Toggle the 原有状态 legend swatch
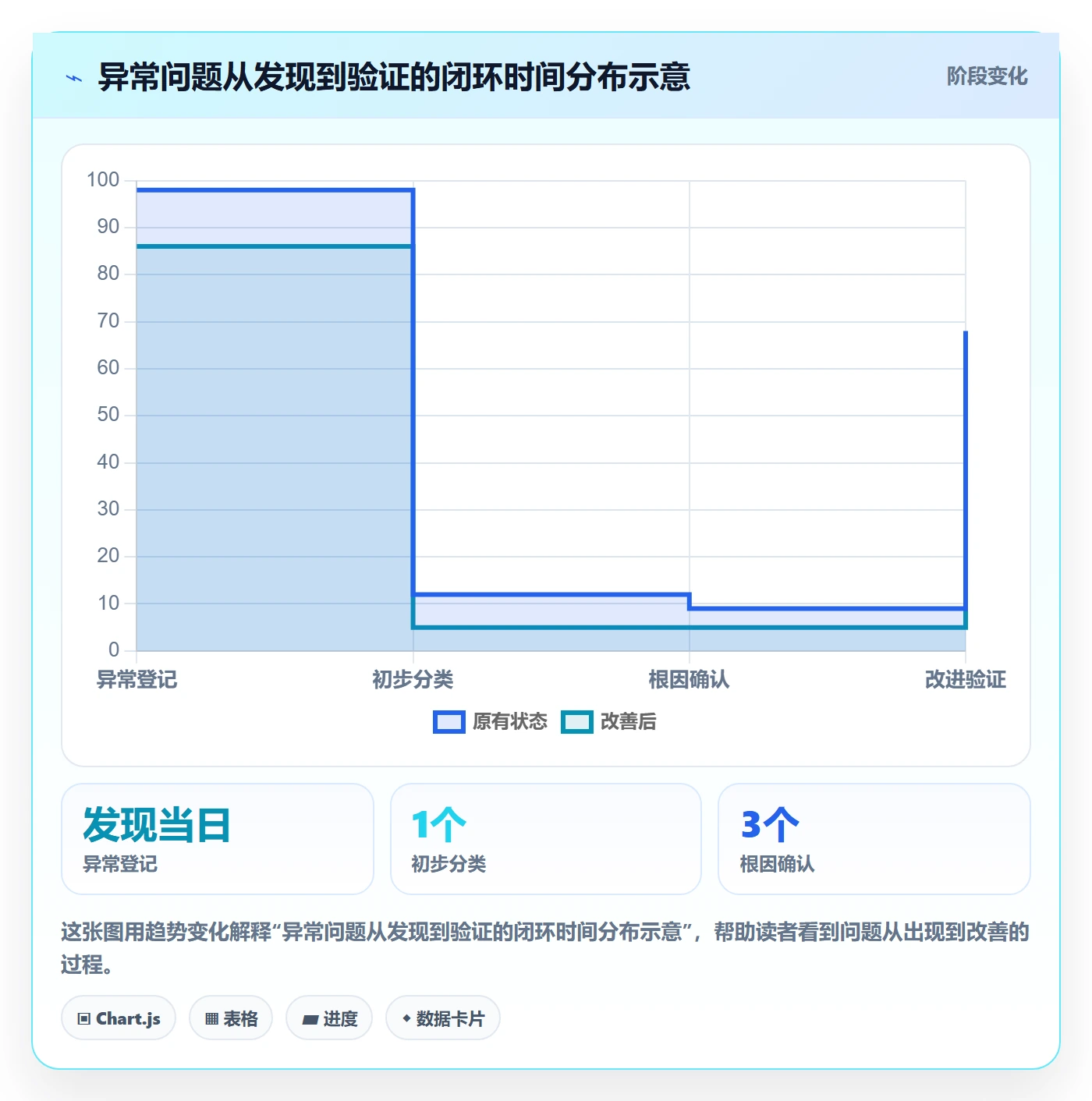Image resolution: width=1092 pixels, height=1101 pixels. coord(448,722)
